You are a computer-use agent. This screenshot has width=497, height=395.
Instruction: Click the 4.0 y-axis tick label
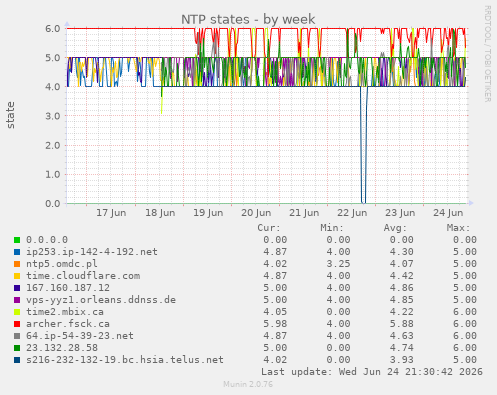pos(53,87)
